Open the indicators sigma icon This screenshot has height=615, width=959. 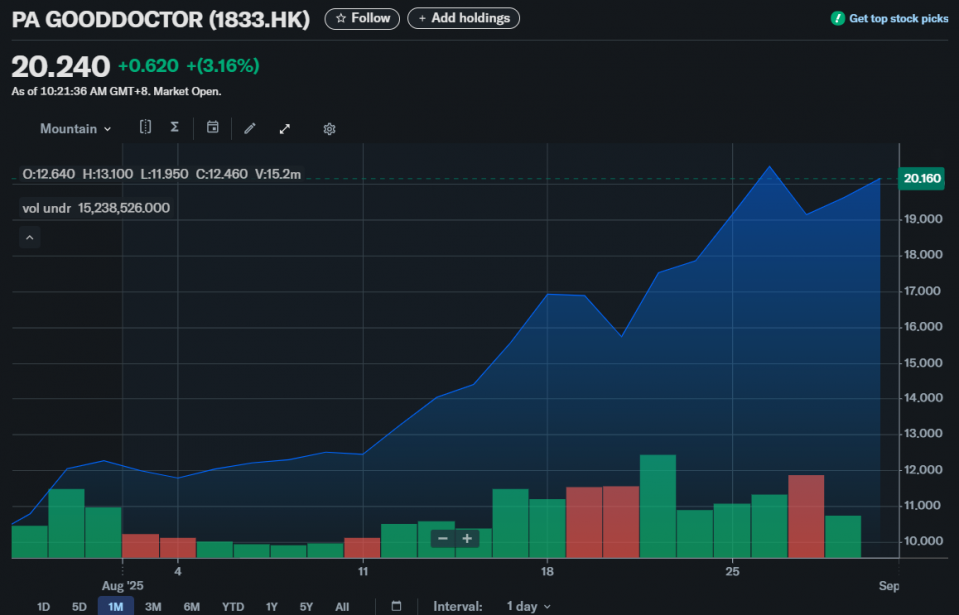pos(174,127)
